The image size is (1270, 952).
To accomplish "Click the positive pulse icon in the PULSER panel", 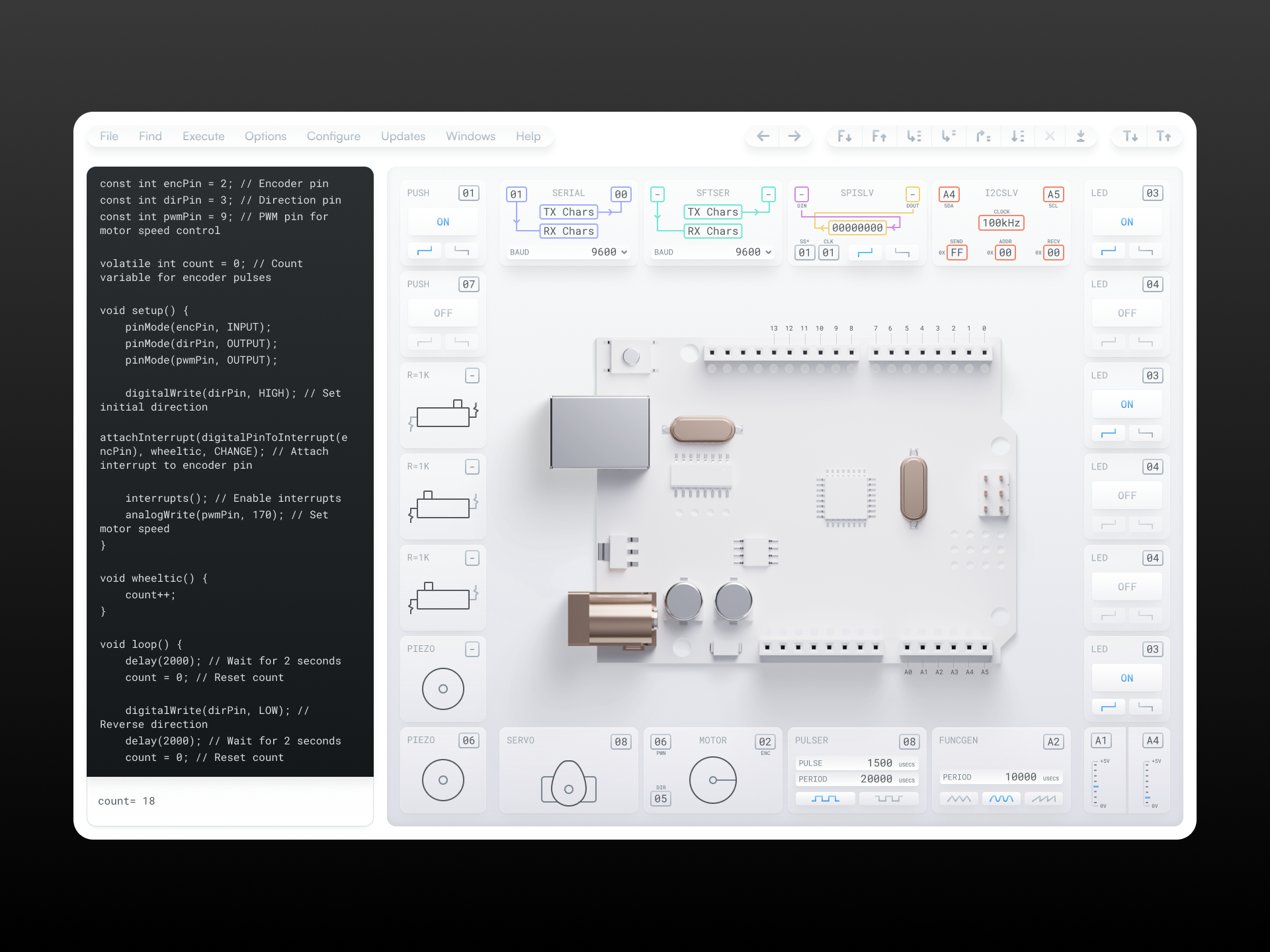I will tap(825, 799).
